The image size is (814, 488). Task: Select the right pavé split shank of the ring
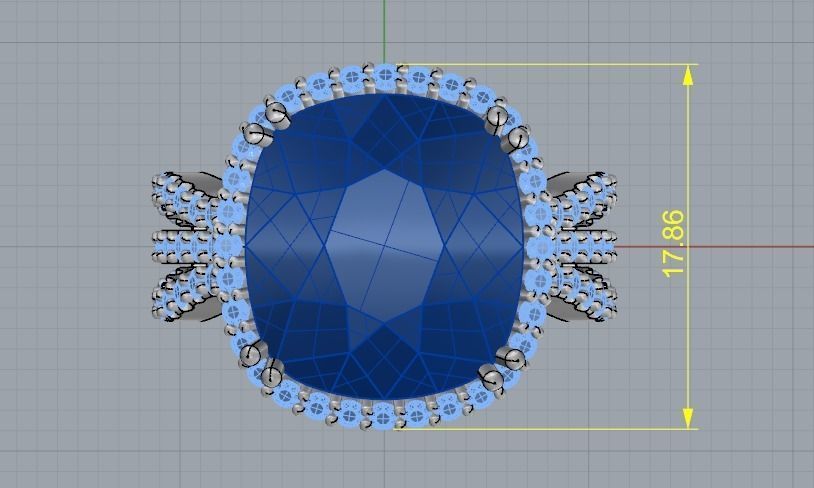coord(581,247)
